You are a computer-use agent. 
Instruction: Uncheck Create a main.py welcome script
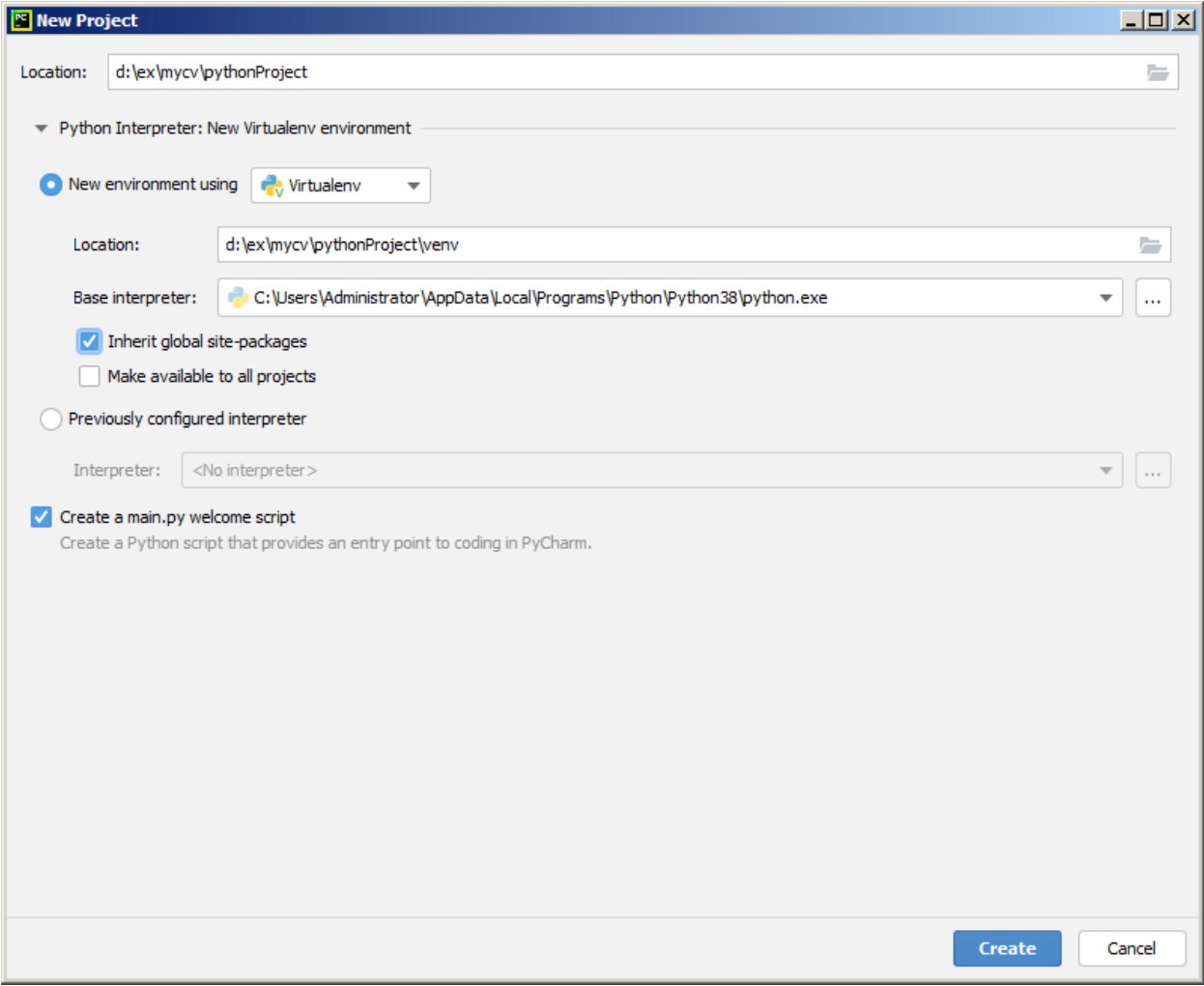click(42, 517)
